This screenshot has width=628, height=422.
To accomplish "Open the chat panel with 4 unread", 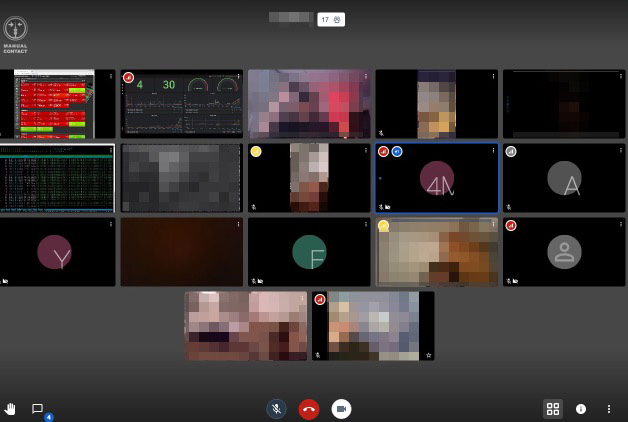I will (38, 409).
